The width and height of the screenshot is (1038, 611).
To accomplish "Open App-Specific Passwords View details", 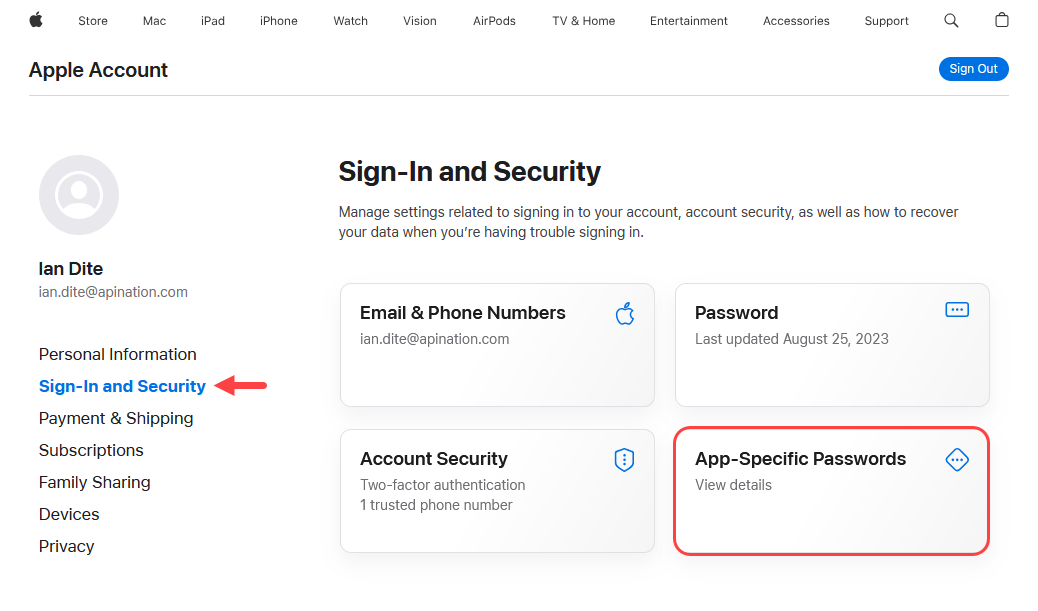I will point(733,485).
